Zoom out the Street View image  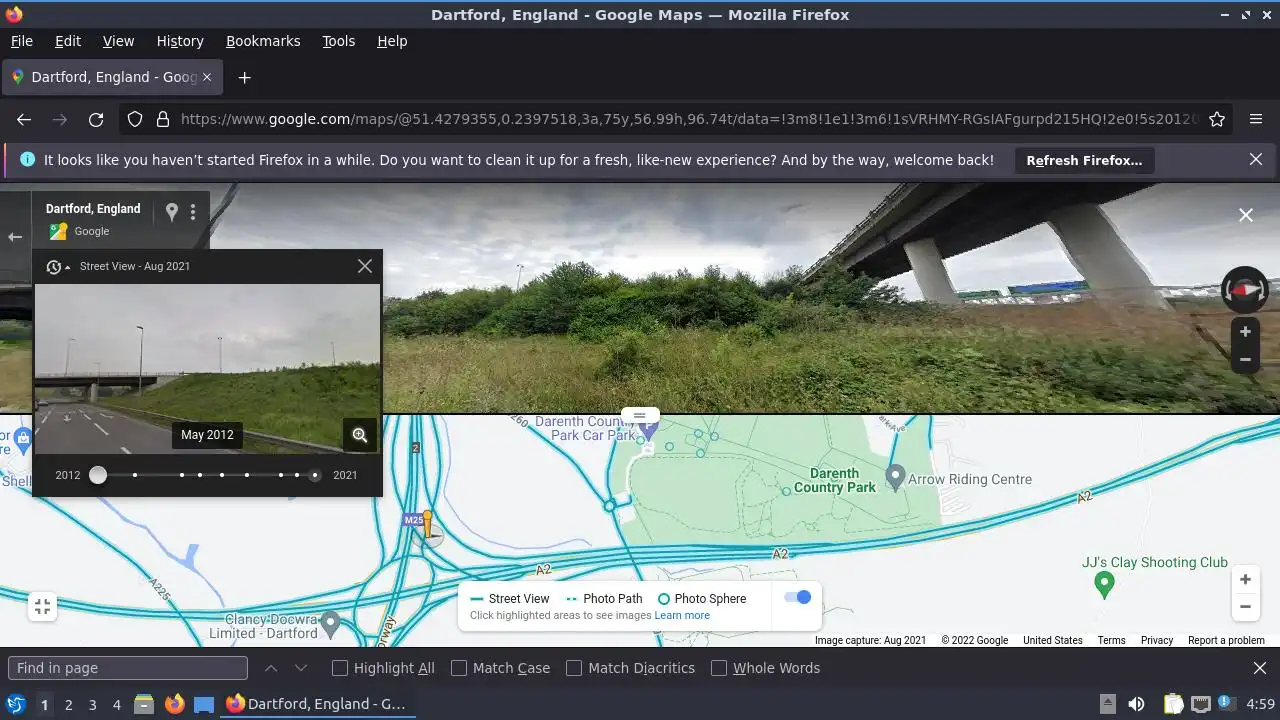(1245, 359)
